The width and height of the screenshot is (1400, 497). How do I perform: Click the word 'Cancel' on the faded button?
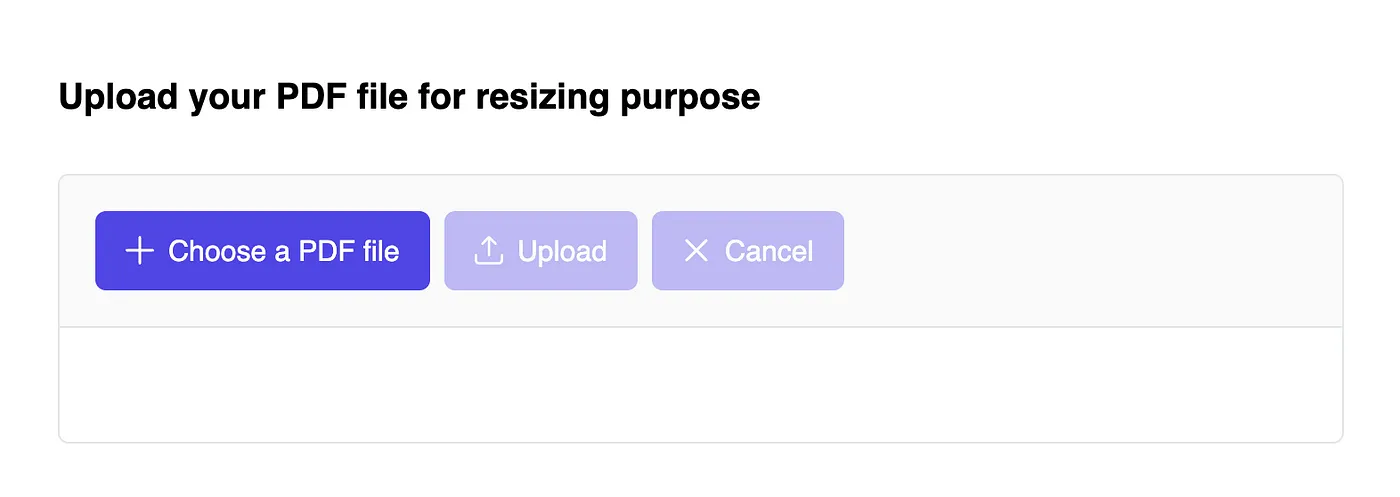pyautogui.click(x=769, y=251)
